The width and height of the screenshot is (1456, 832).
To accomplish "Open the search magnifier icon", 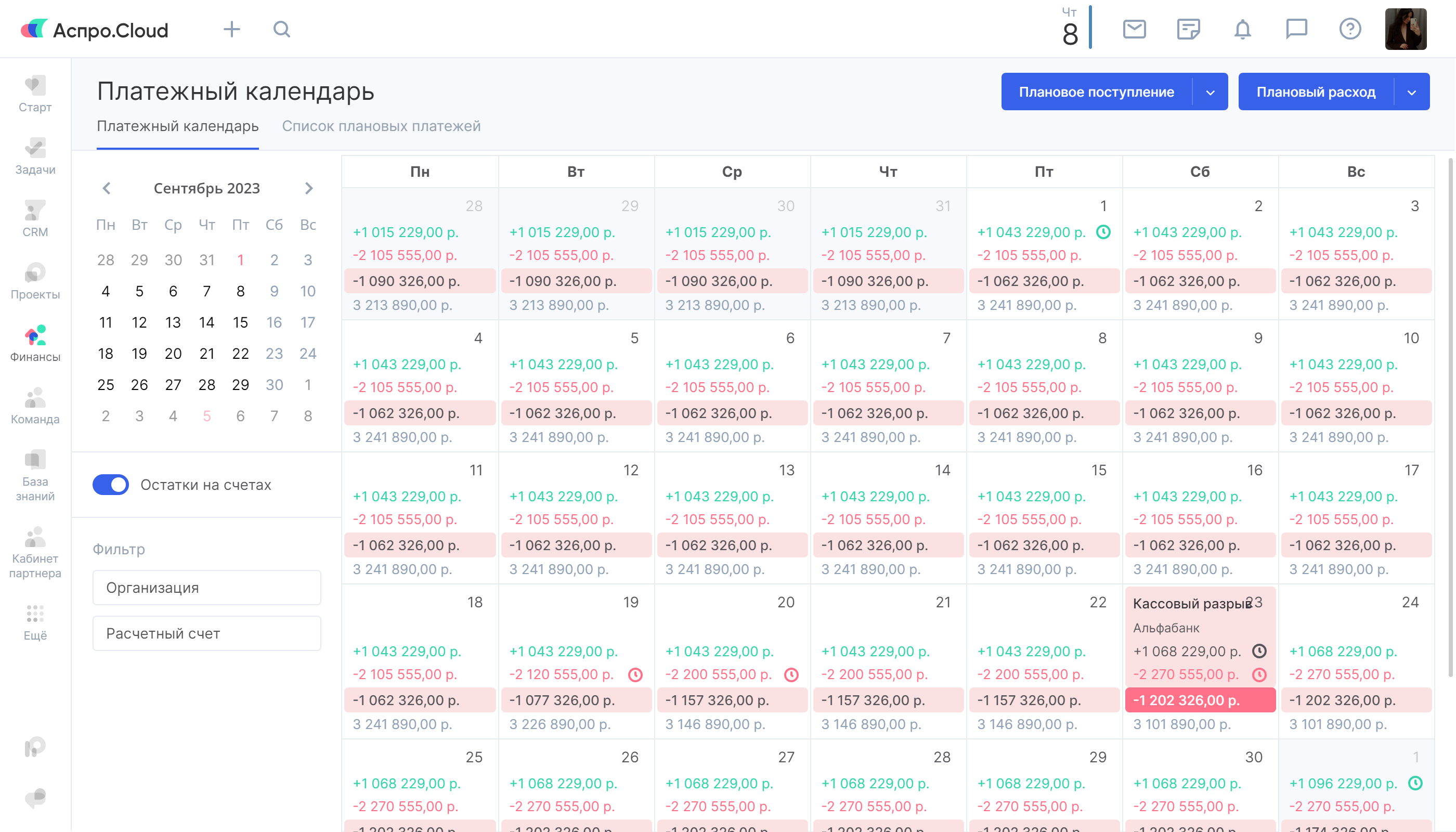I will 281,29.
